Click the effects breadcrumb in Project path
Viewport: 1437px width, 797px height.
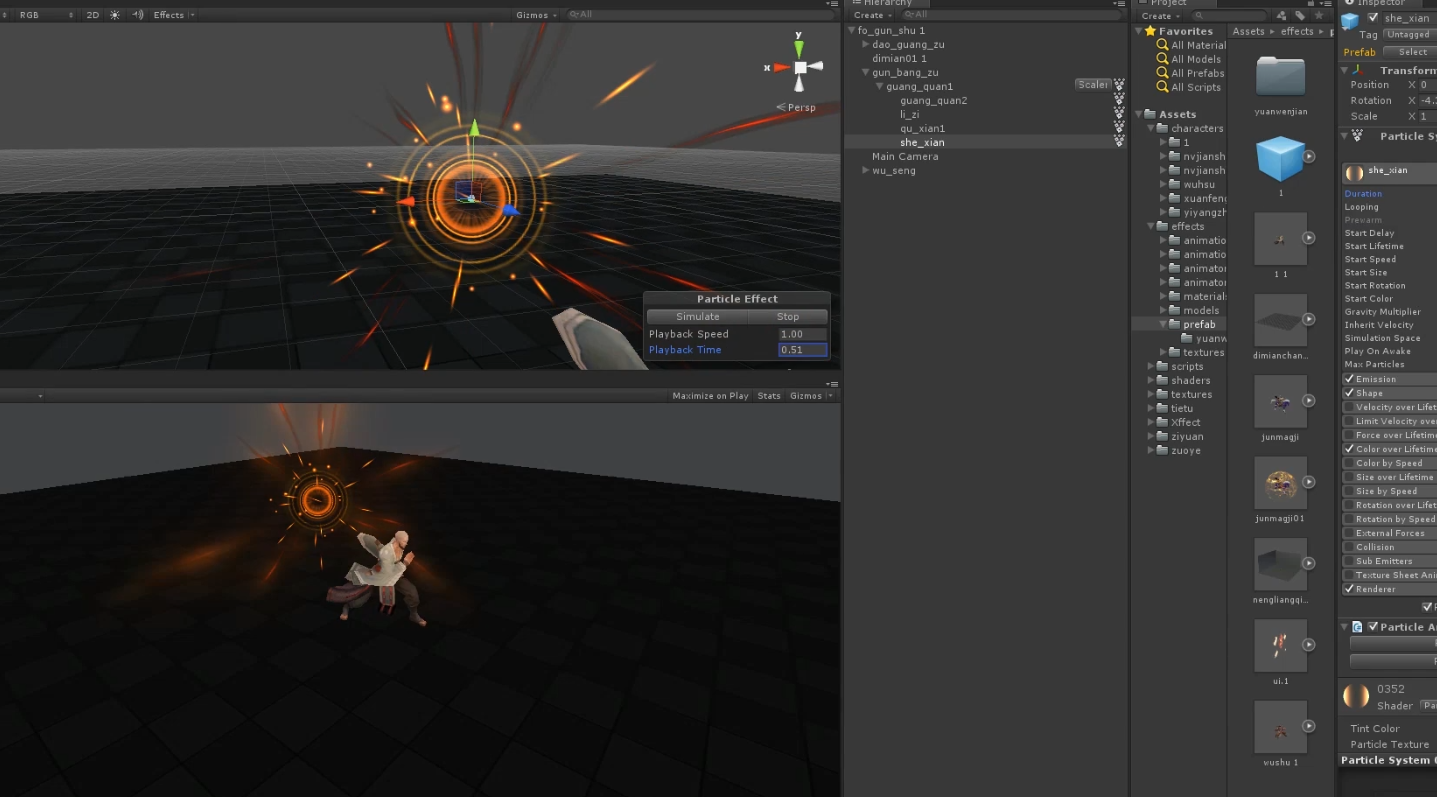1297,31
